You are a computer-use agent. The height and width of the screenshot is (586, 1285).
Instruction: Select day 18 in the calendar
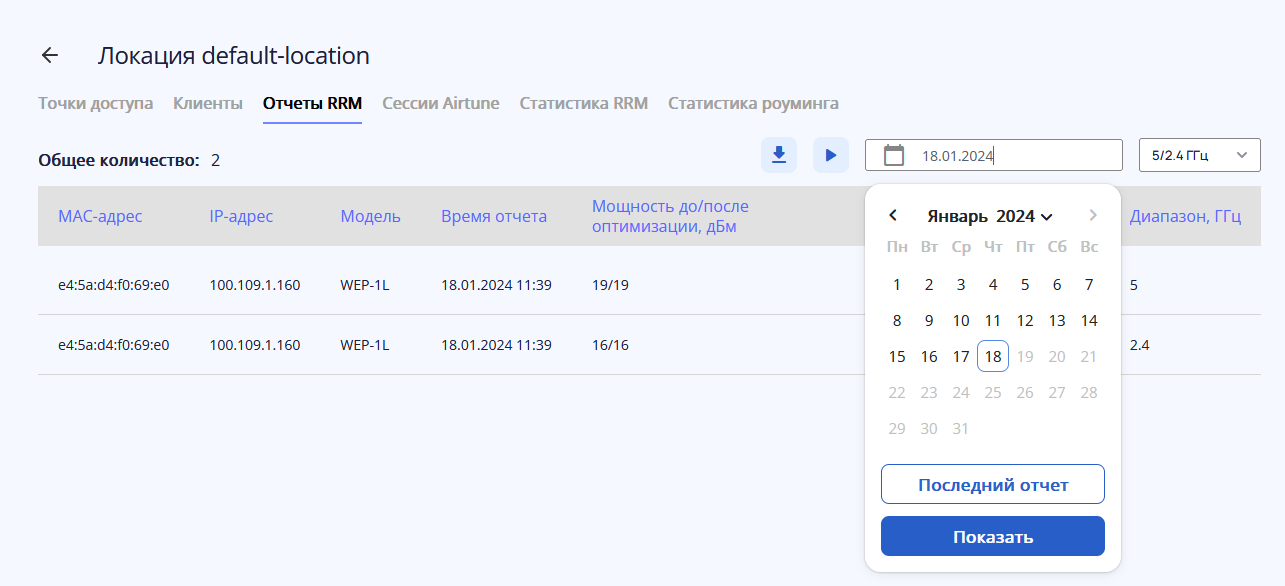pos(993,356)
